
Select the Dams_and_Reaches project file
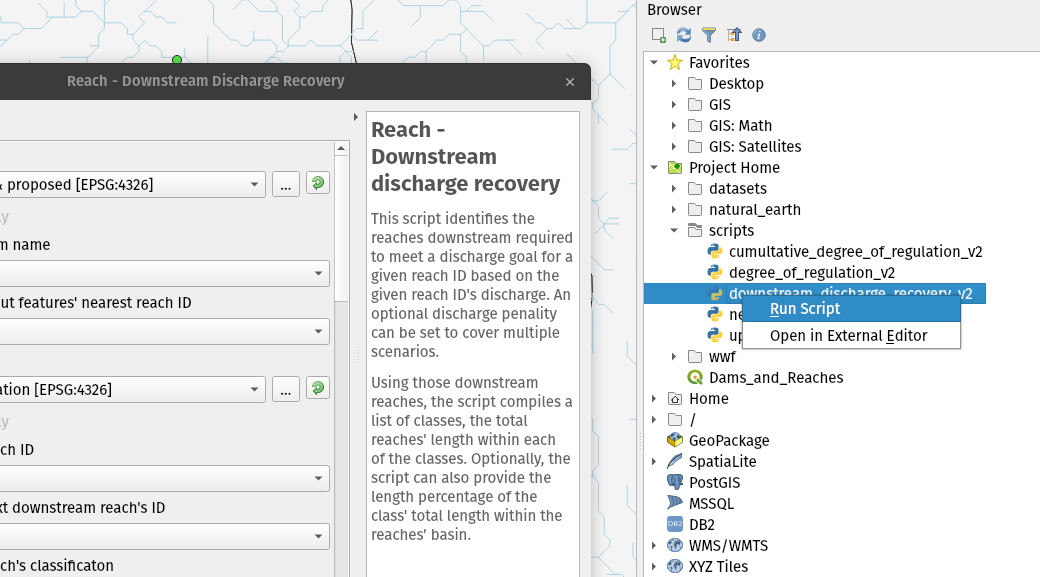775,377
